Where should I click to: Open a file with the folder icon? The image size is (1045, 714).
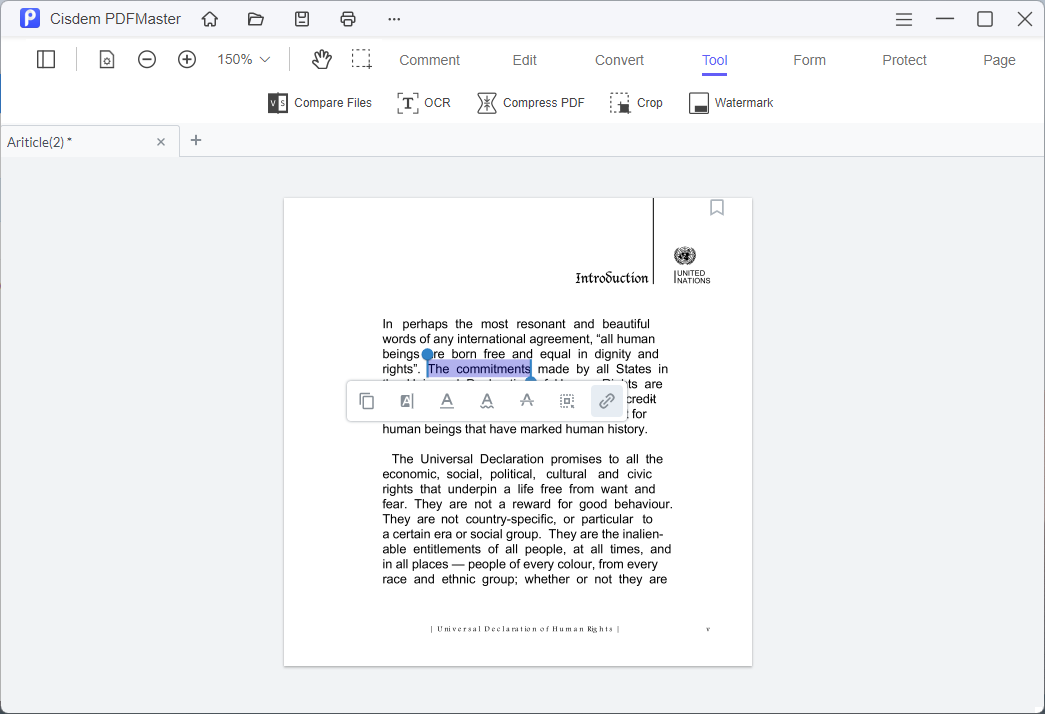tap(256, 19)
